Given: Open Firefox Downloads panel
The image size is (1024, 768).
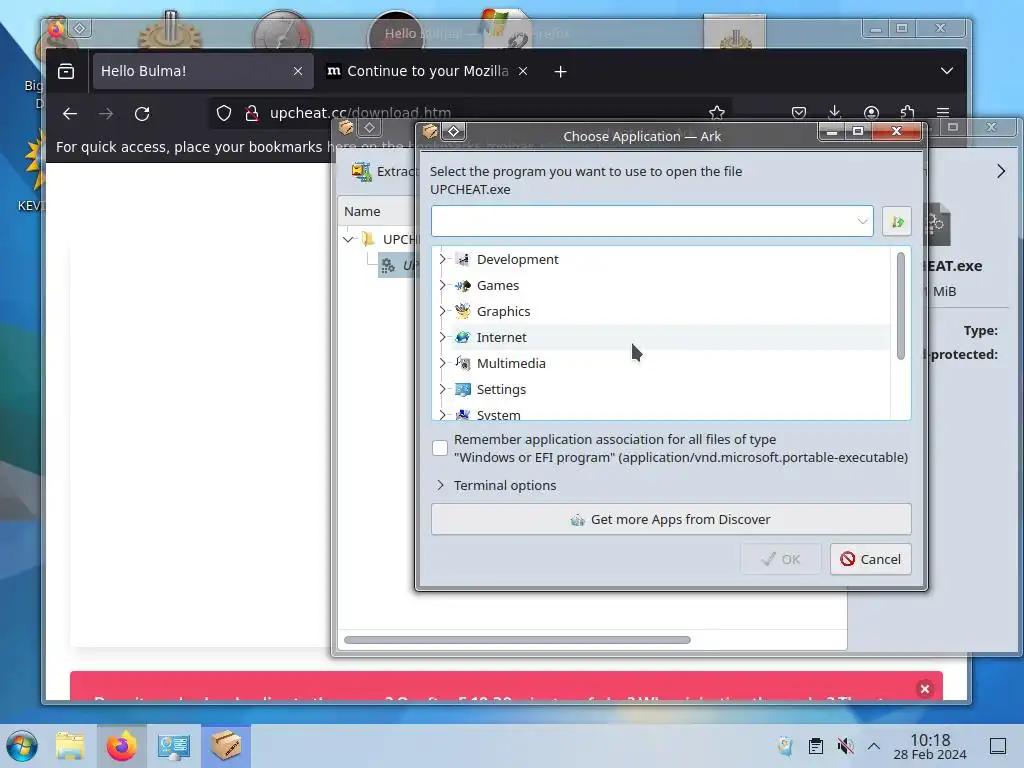Looking at the screenshot, I should (835, 112).
